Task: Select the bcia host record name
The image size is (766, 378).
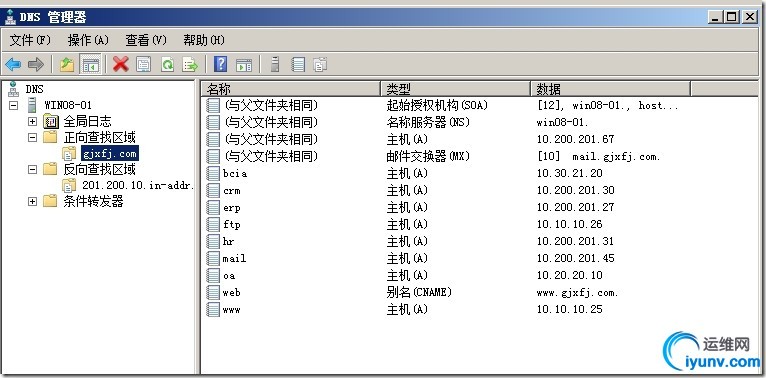Action: point(235,173)
